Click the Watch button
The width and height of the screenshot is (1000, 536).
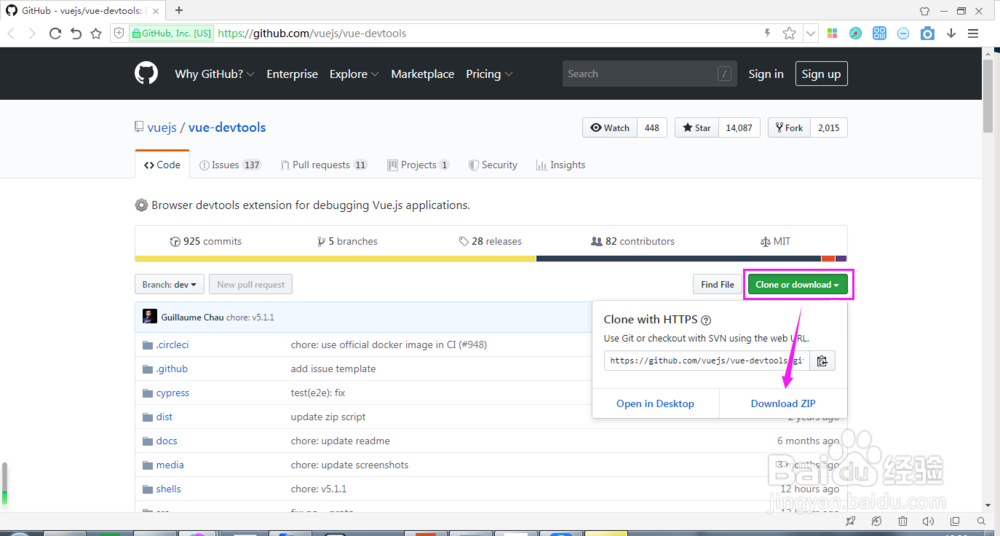(x=610, y=128)
